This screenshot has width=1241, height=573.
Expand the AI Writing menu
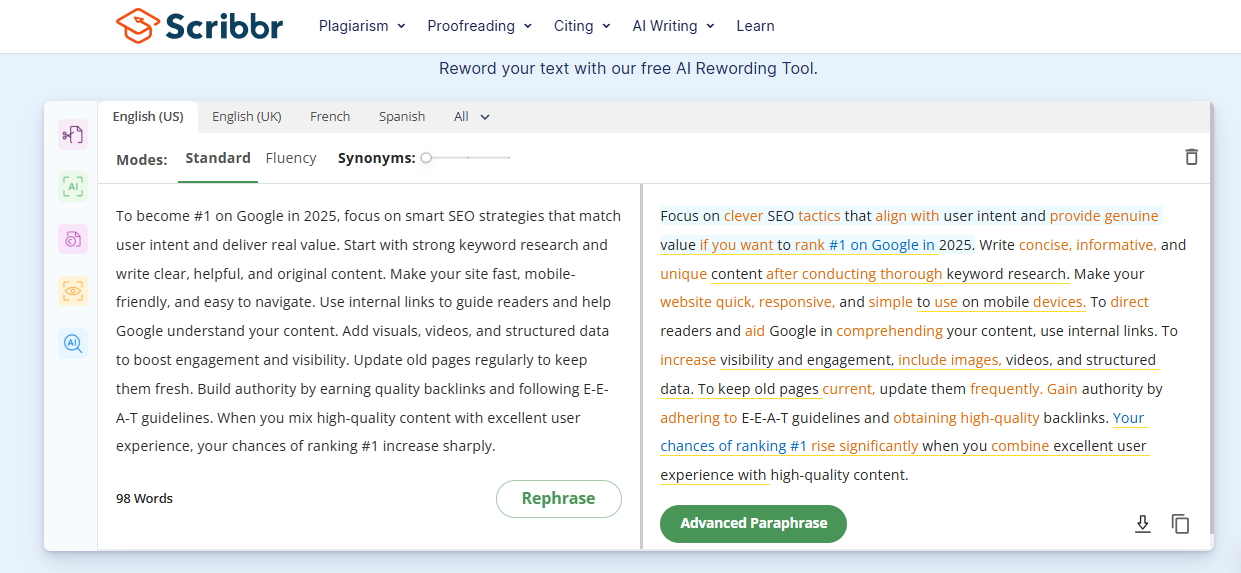[673, 26]
